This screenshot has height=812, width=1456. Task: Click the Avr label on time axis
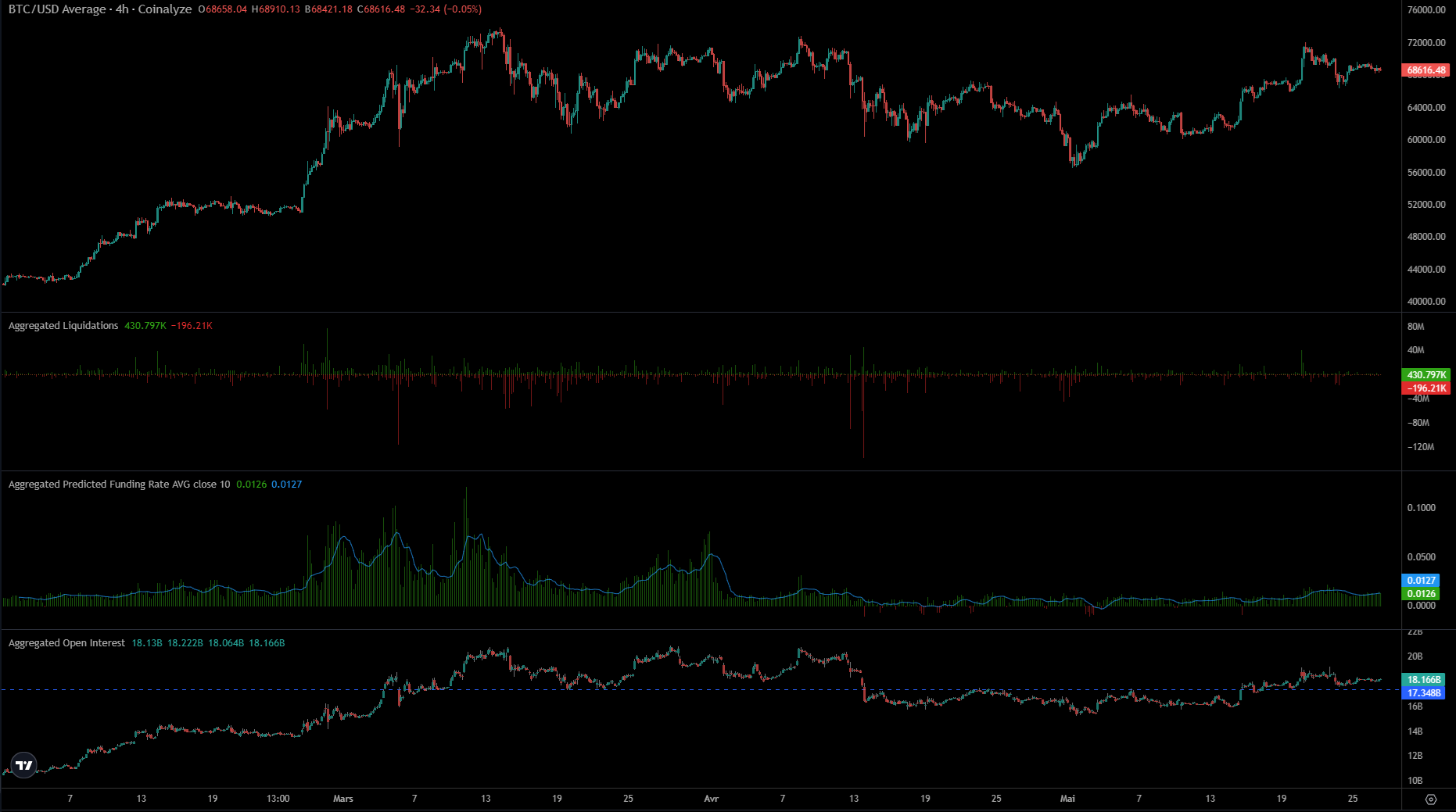pyautogui.click(x=711, y=799)
